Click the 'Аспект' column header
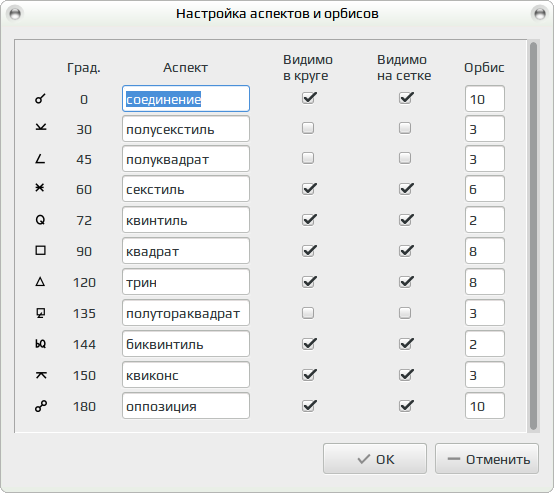This screenshot has width=554, height=493. (185, 68)
